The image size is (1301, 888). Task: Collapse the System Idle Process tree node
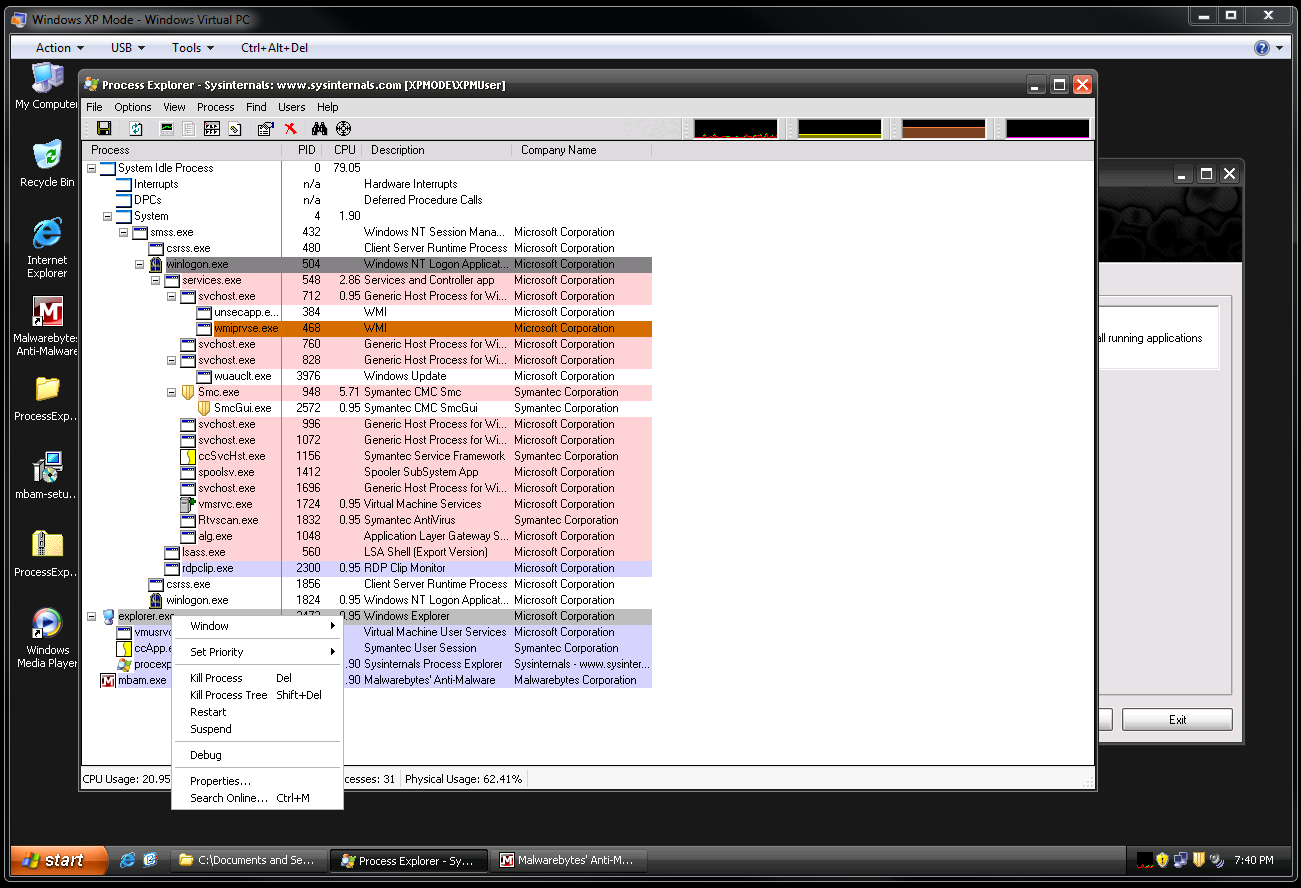[92, 168]
